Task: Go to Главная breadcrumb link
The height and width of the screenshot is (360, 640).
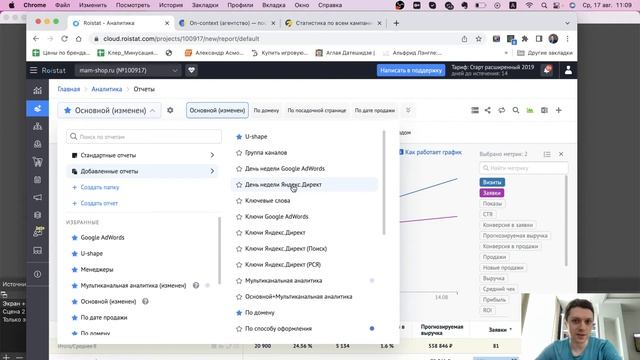Action: pos(69,89)
